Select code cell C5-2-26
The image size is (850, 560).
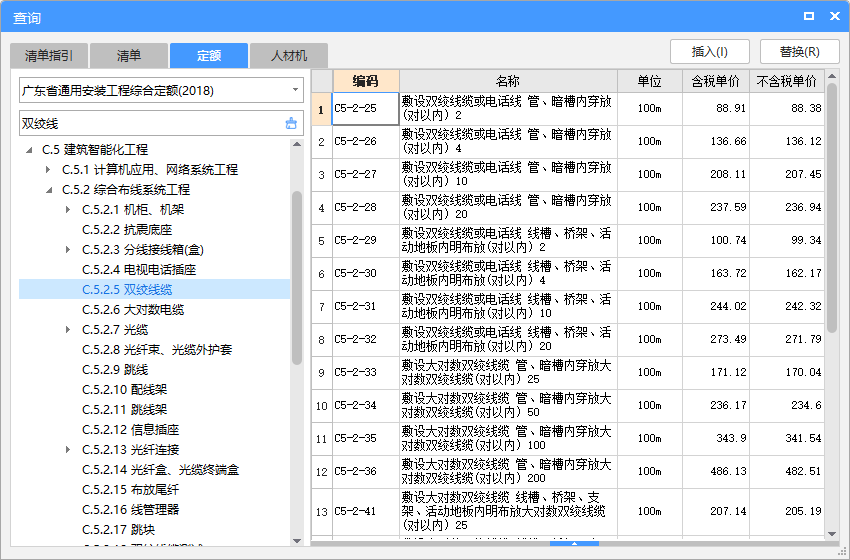click(366, 141)
